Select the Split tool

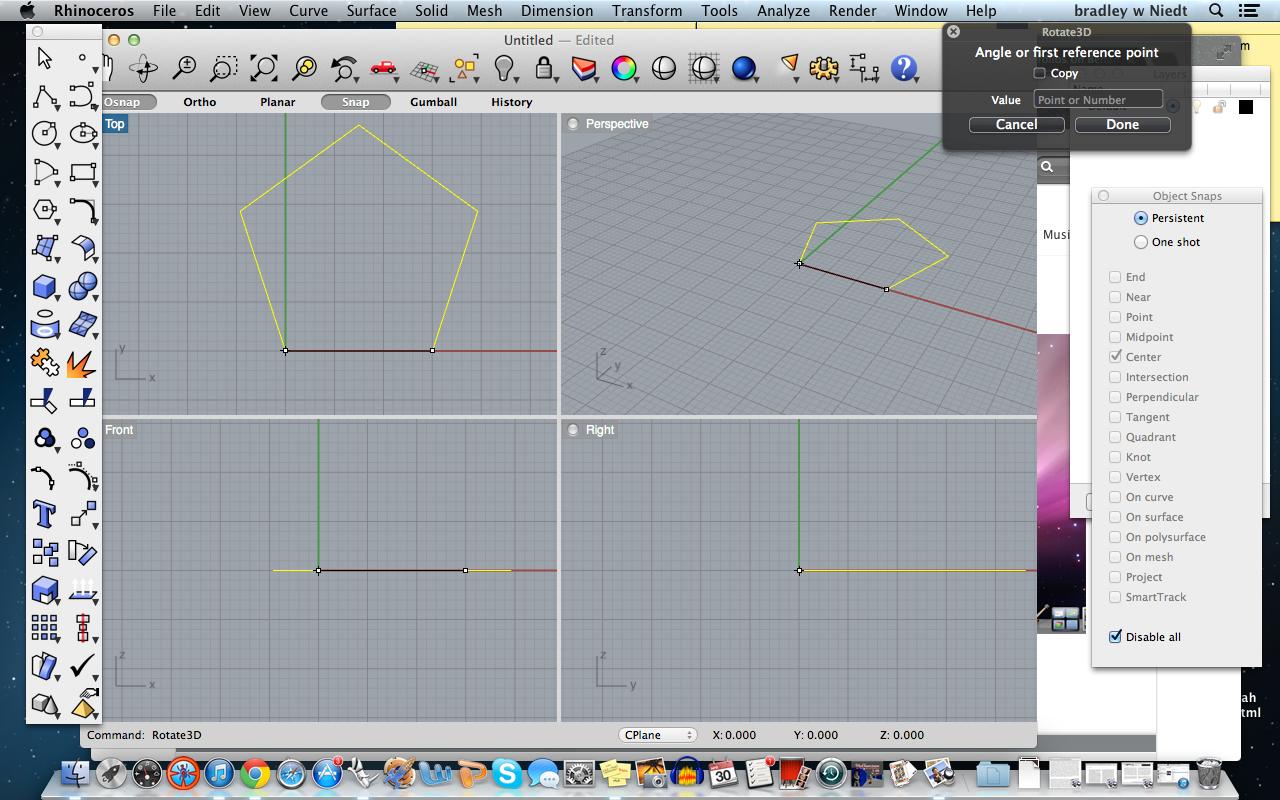[x=82, y=400]
